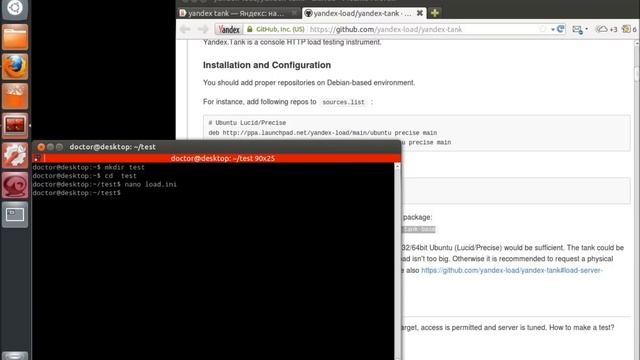Close the terminal window with the red button

pyautogui.click(x=41, y=147)
